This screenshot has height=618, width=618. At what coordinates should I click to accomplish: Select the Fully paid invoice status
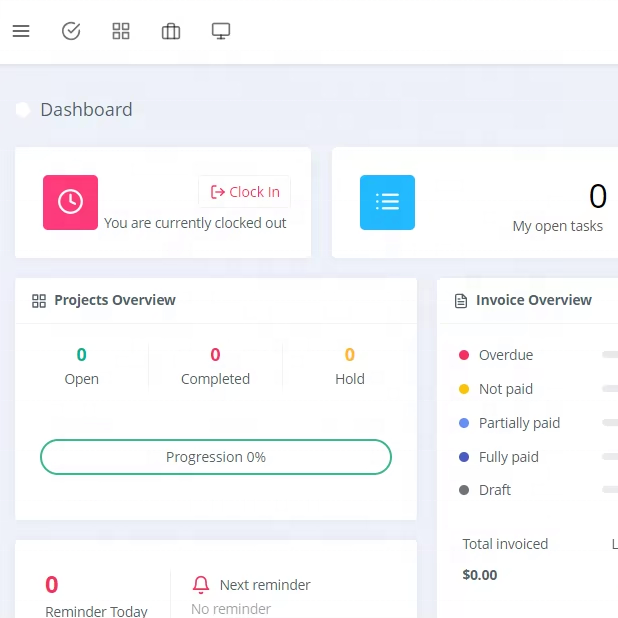508,457
